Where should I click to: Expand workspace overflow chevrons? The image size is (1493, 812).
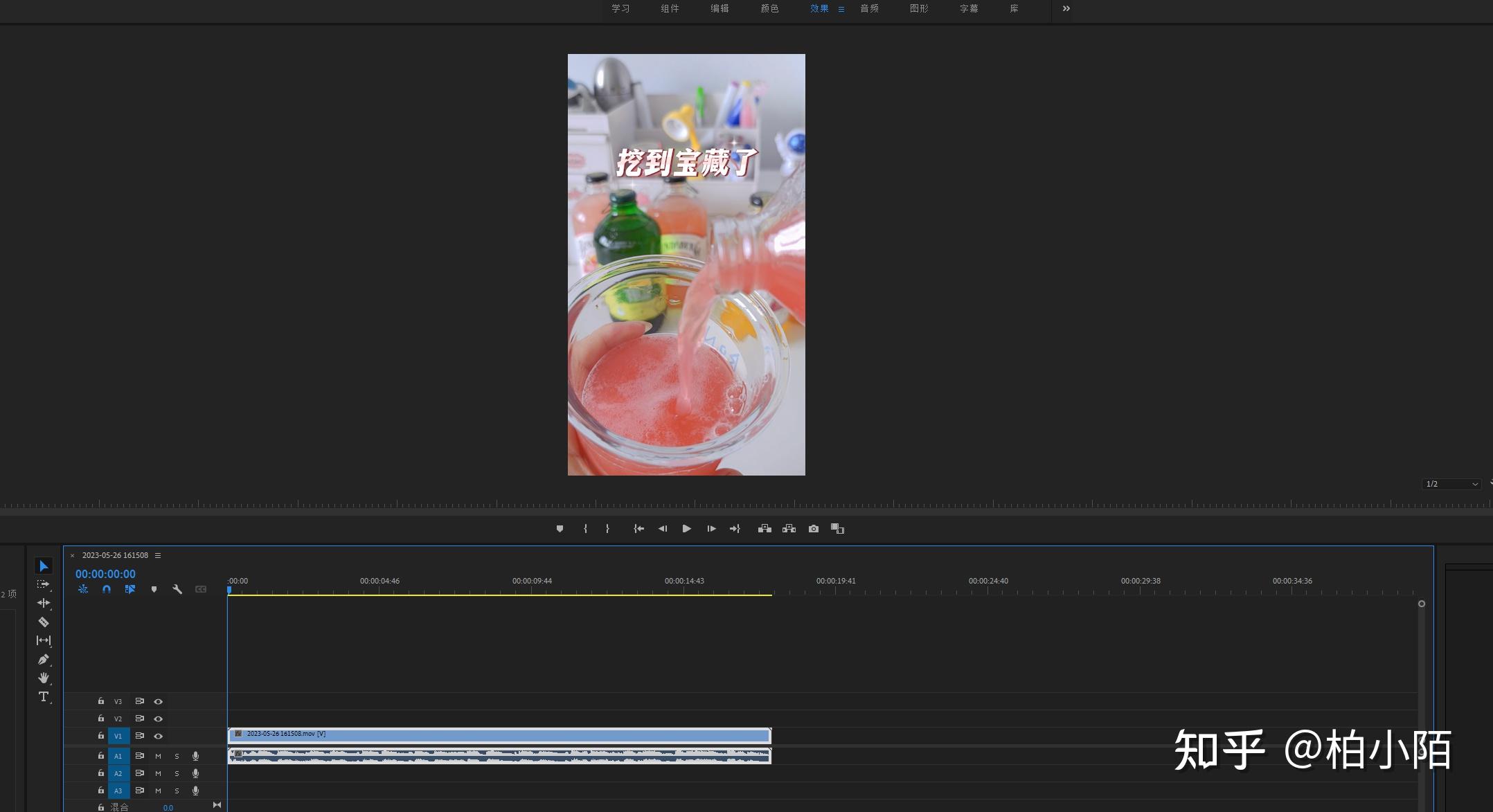[x=1066, y=9]
